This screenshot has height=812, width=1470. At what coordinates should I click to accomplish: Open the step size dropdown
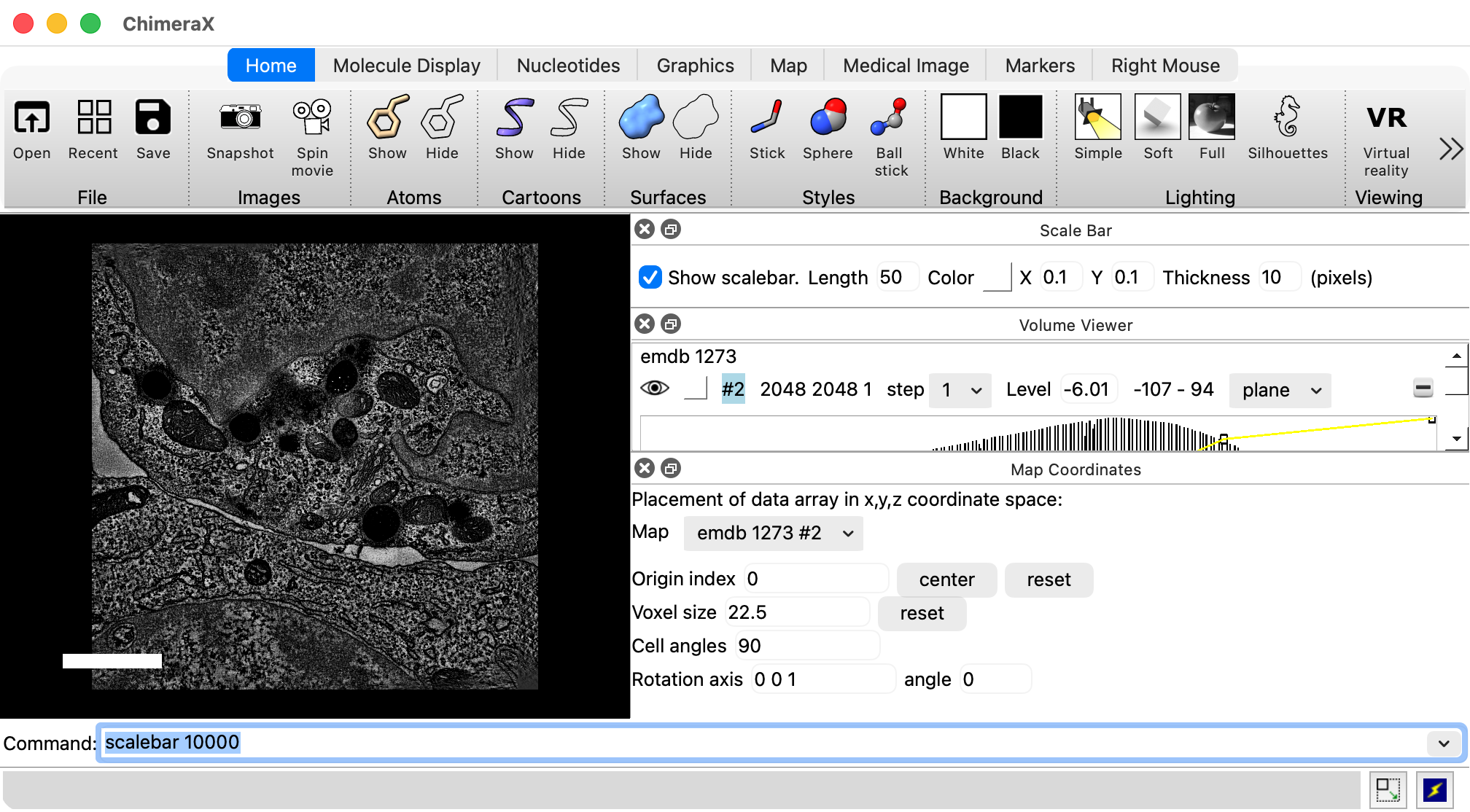(960, 391)
